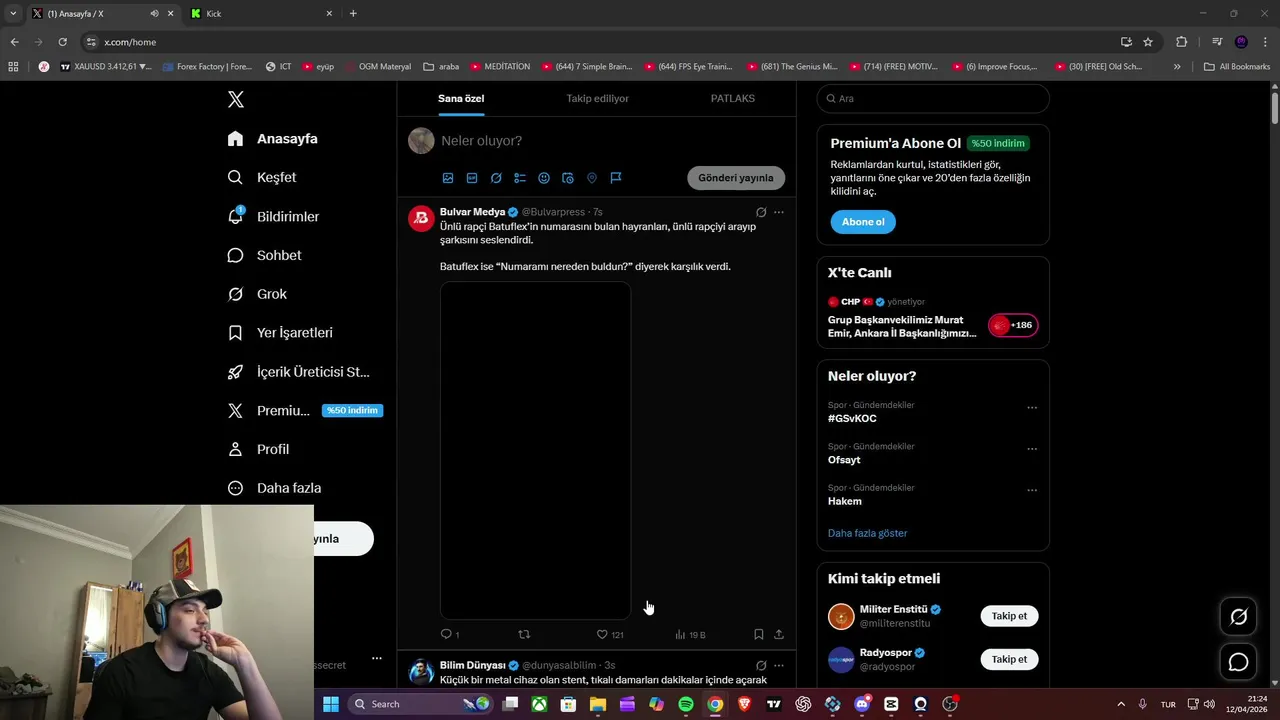This screenshot has height=720, width=1280.
Task: Open the araba bookmarks folder
Action: click(x=441, y=67)
